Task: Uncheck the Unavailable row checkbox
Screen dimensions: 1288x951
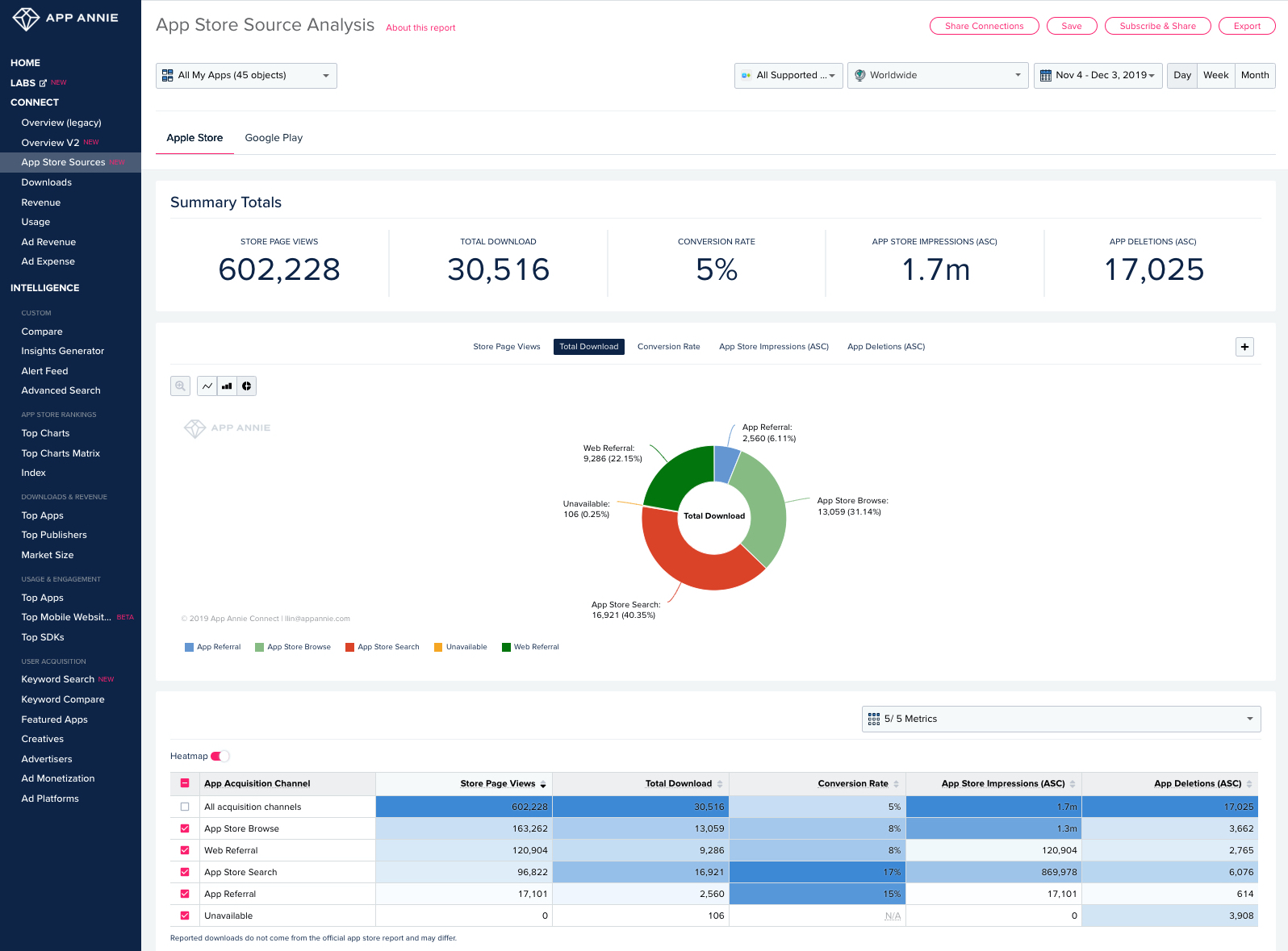Action: pyautogui.click(x=185, y=916)
